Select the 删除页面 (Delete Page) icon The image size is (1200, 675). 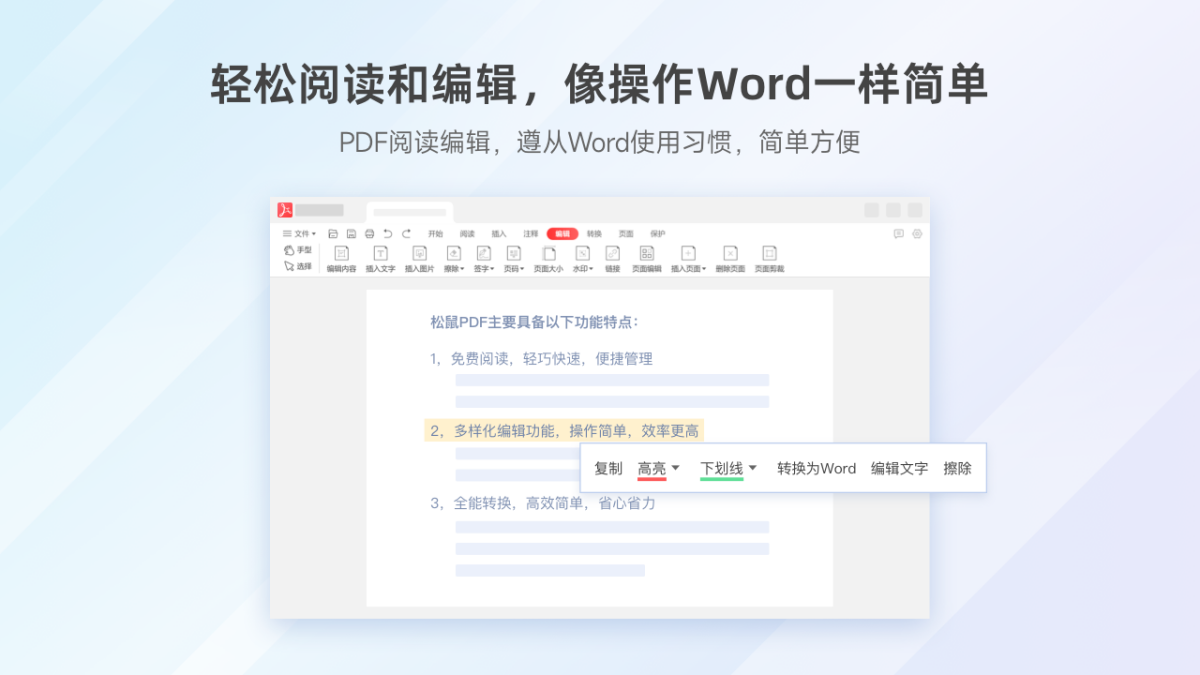(730, 254)
